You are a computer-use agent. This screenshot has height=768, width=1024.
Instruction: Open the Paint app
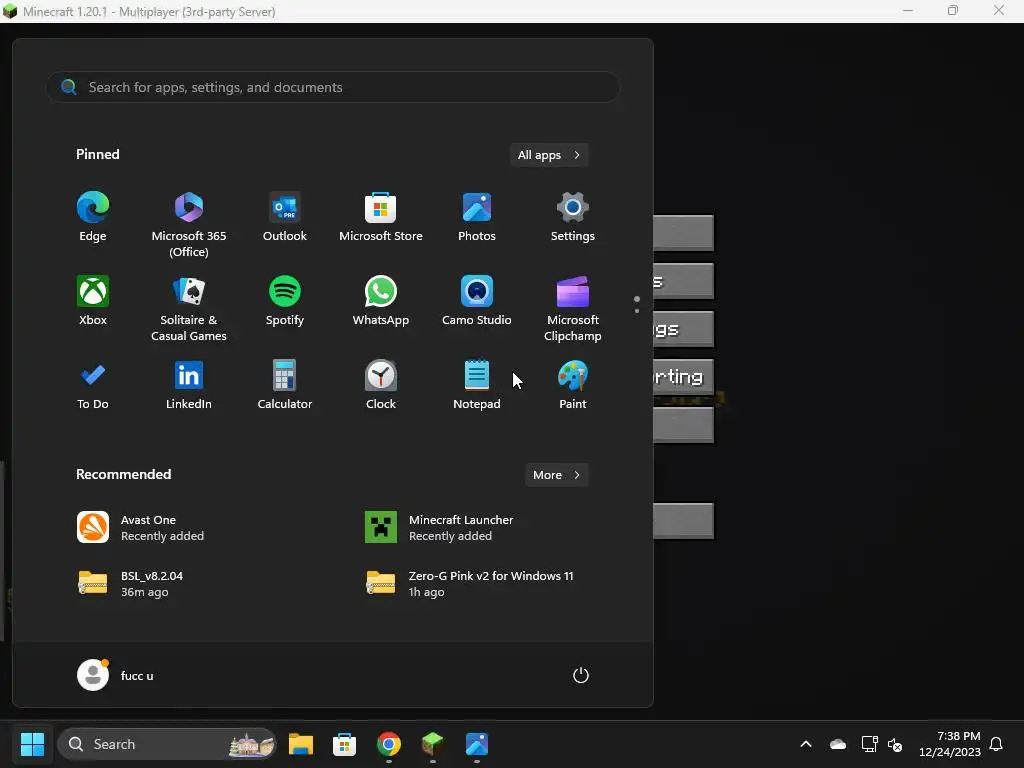[x=573, y=385]
